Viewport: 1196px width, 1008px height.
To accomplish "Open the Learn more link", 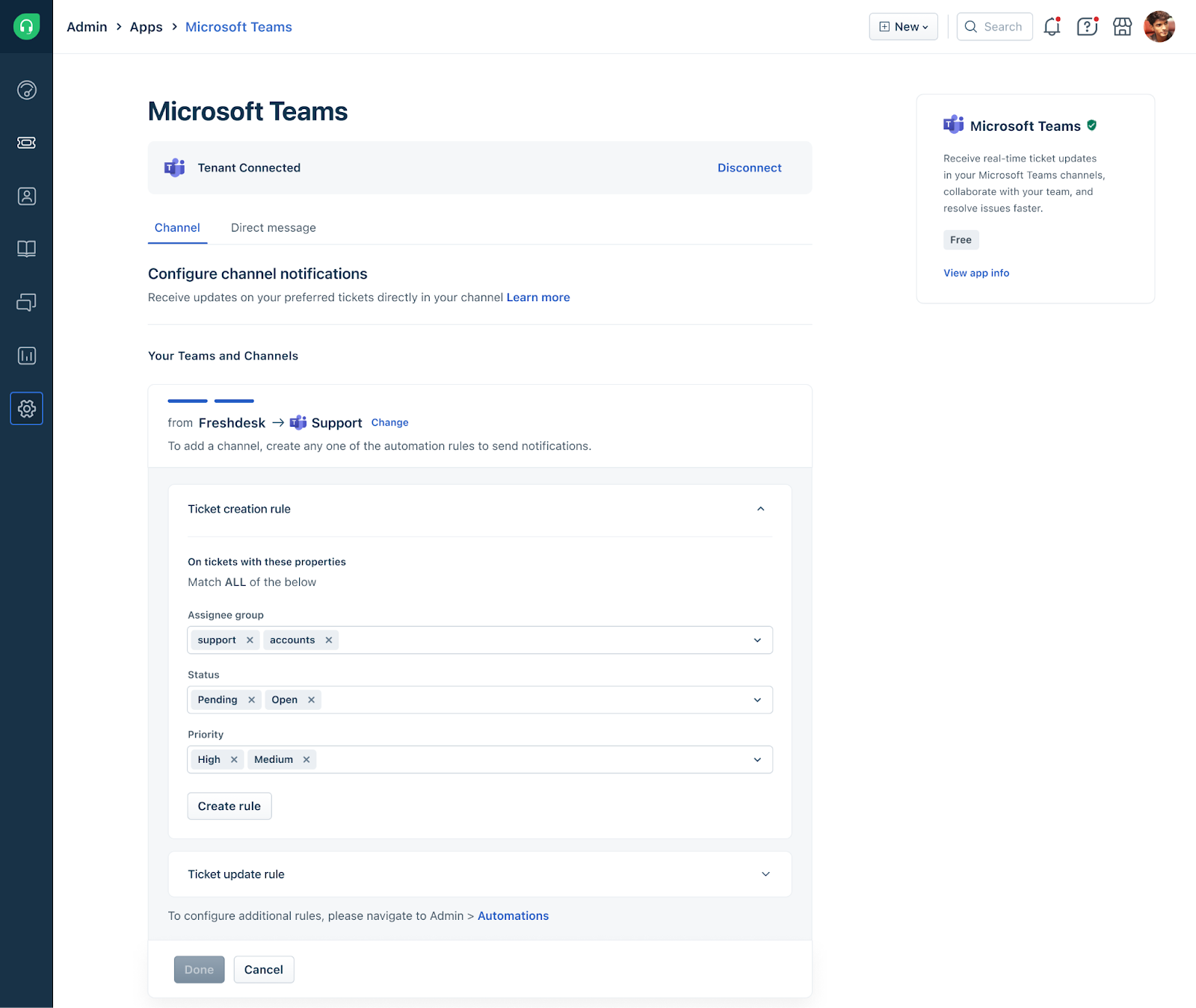I will [x=538, y=297].
